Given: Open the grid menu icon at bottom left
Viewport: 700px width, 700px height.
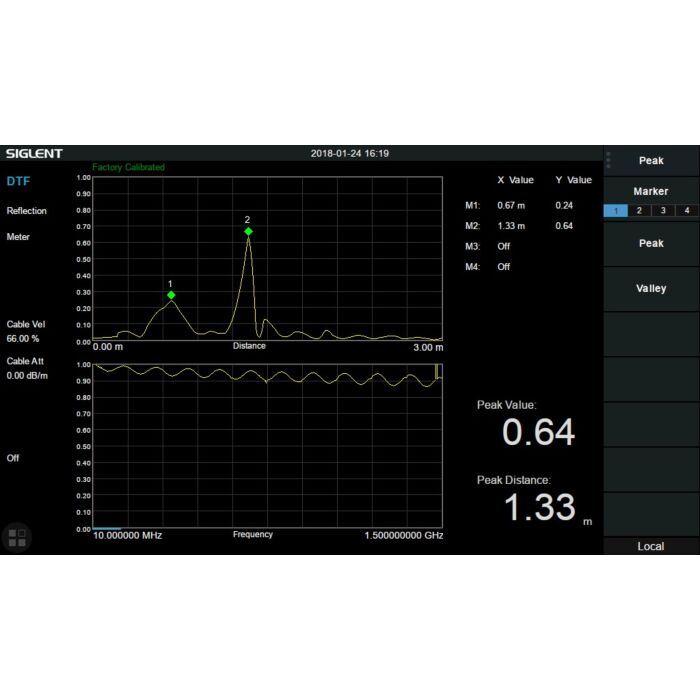Looking at the screenshot, I should (x=17, y=538).
